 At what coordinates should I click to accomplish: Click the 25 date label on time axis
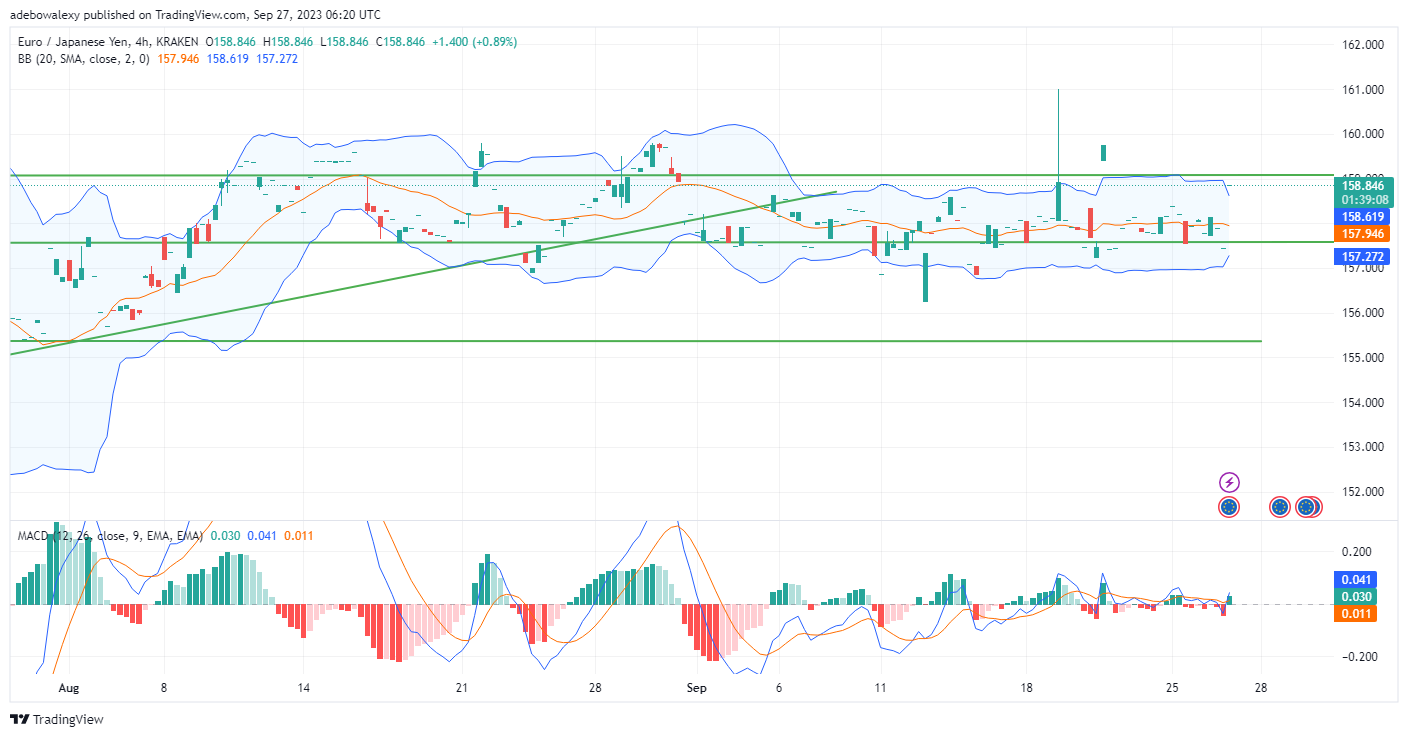tap(1173, 689)
